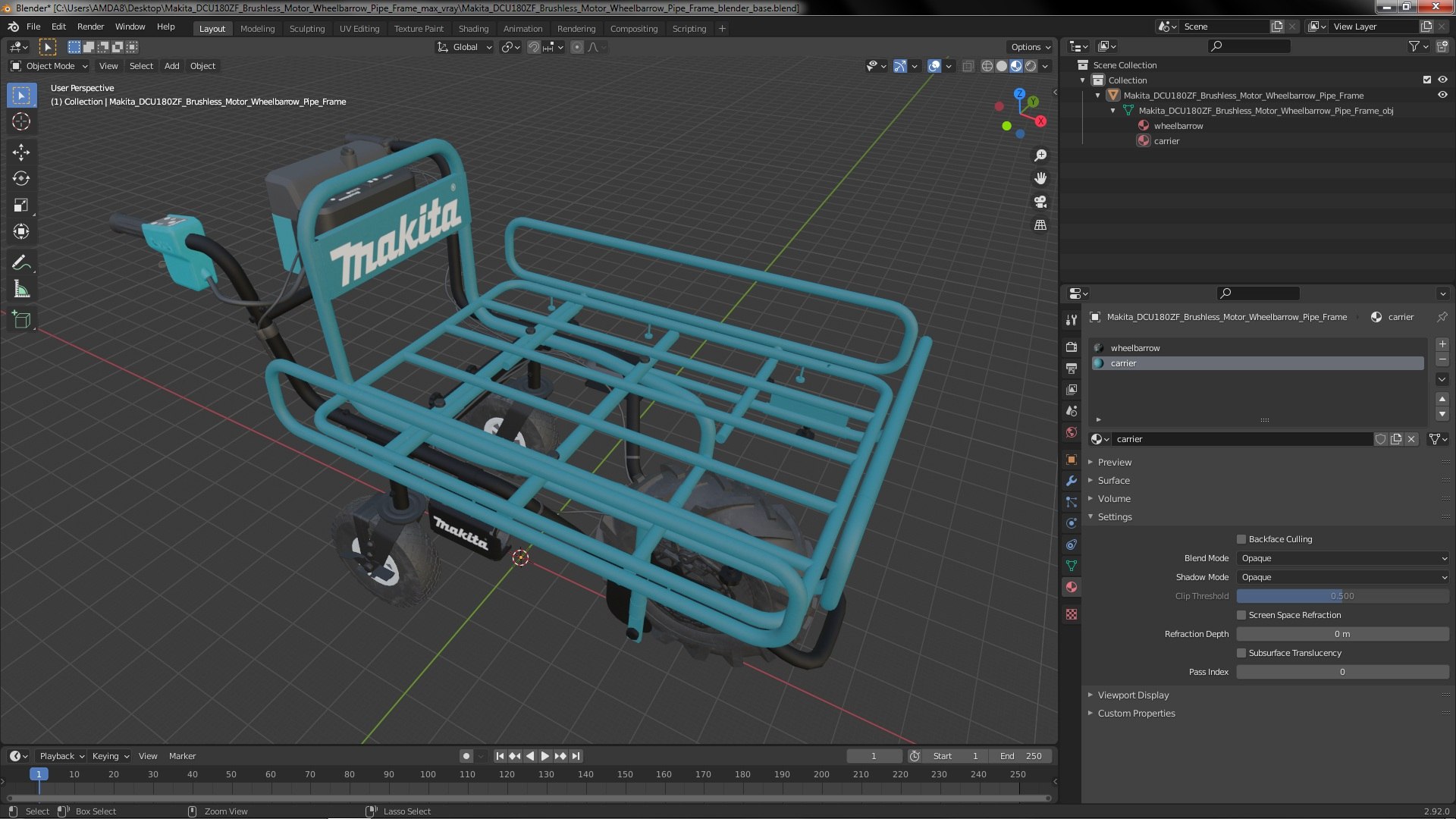Switch to the UV Editing workspace tab

coord(359,29)
